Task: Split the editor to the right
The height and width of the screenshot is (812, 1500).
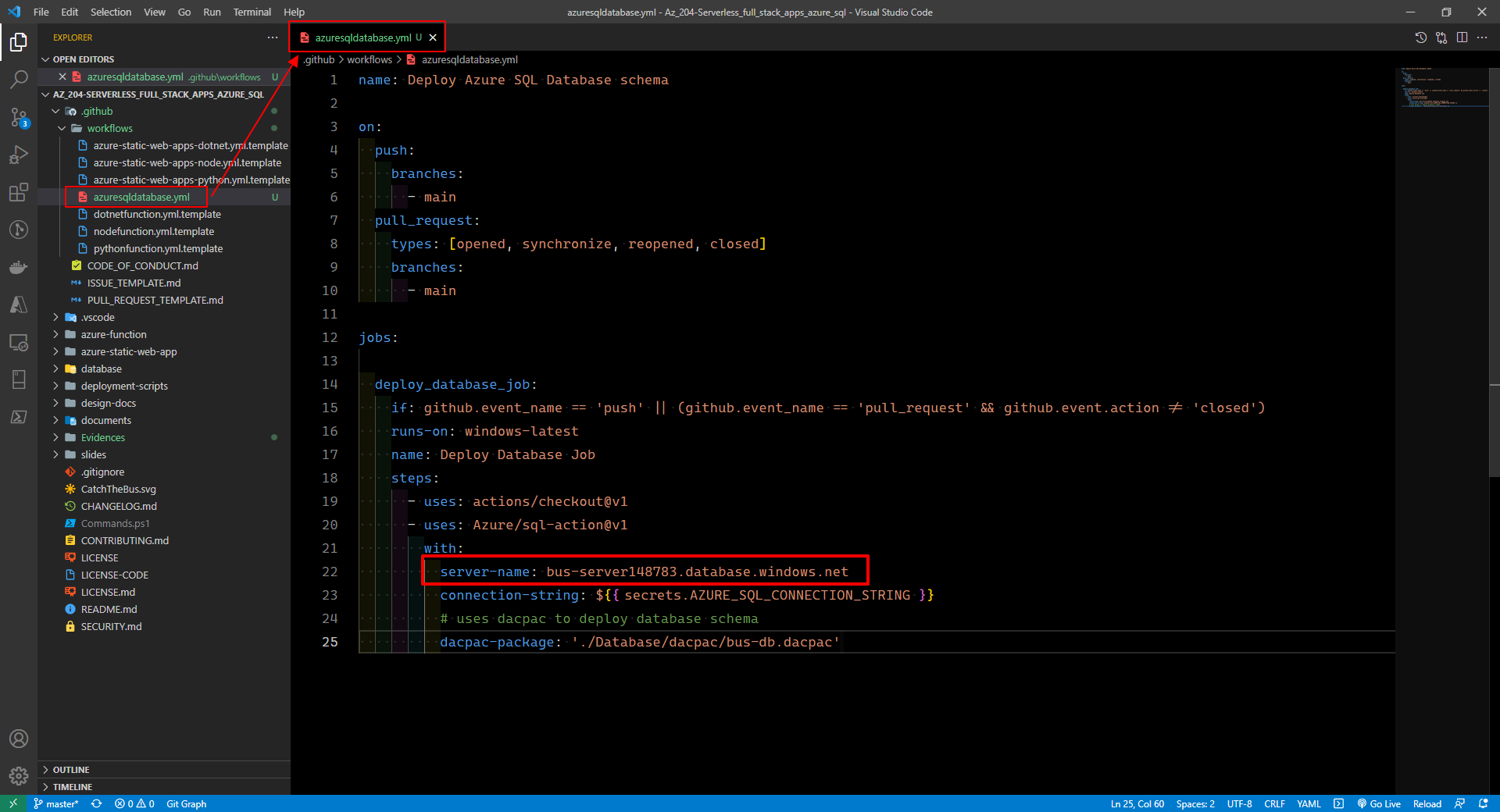Action: click(x=1462, y=37)
